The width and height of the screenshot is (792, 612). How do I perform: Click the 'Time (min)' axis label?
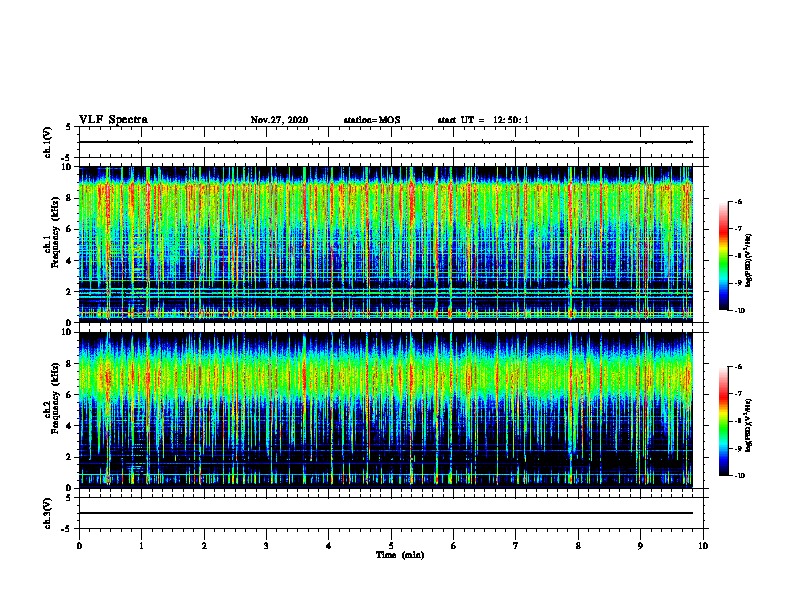pos(400,555)
